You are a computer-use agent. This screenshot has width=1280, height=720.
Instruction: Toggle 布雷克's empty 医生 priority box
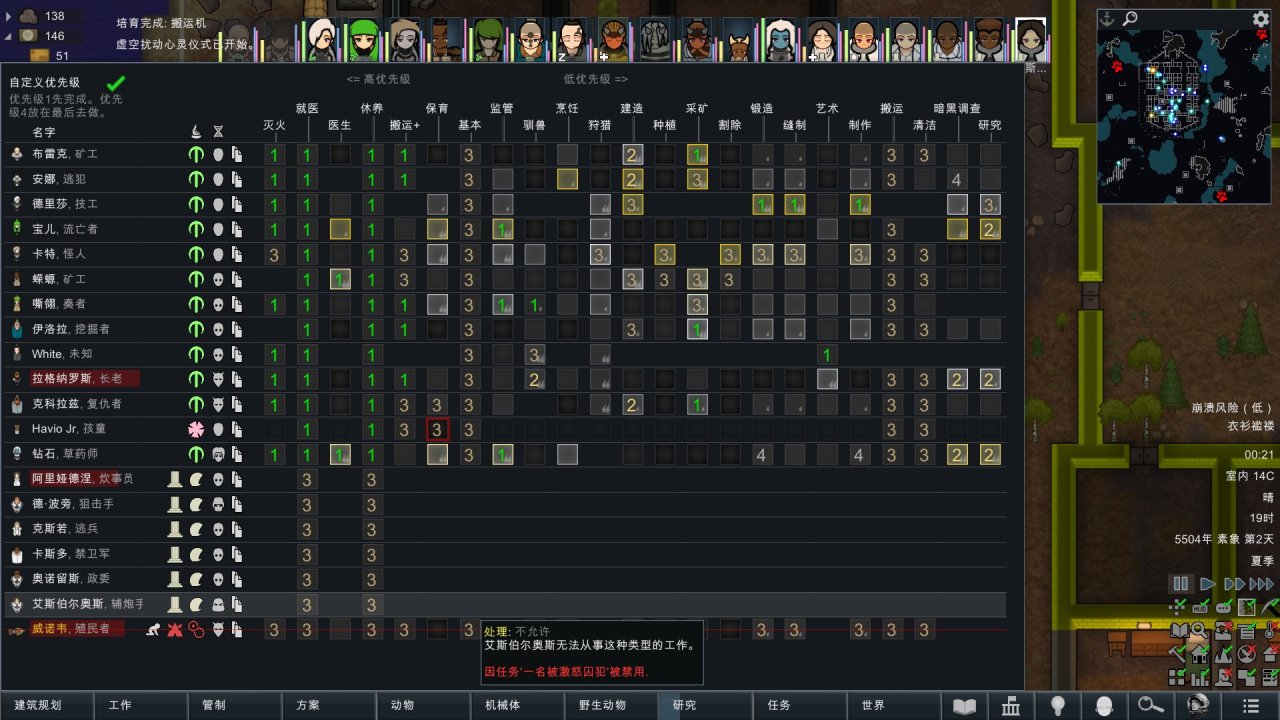click(x=340, y=155)
